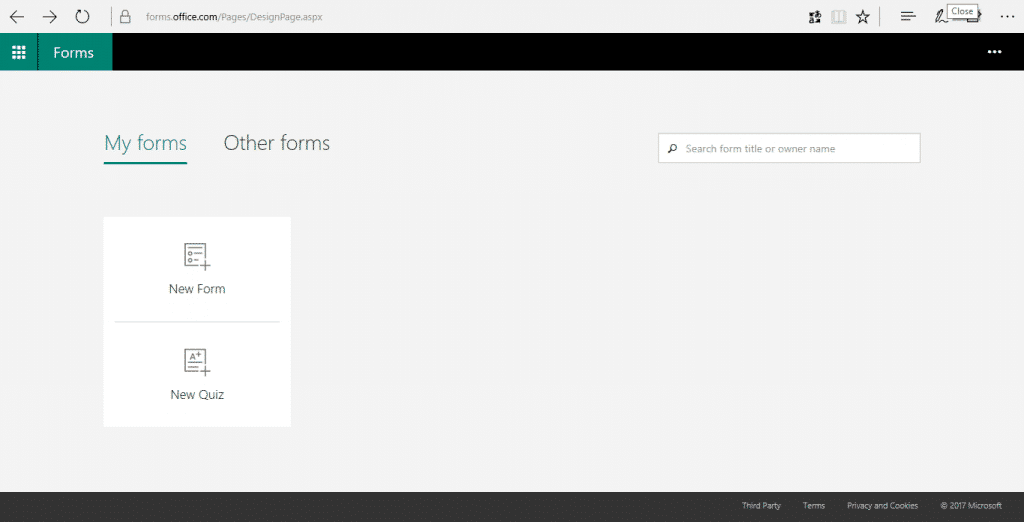This screenshot has height=522, width=1024.
Task: Click the translate page icon
Action: (815, 17)
